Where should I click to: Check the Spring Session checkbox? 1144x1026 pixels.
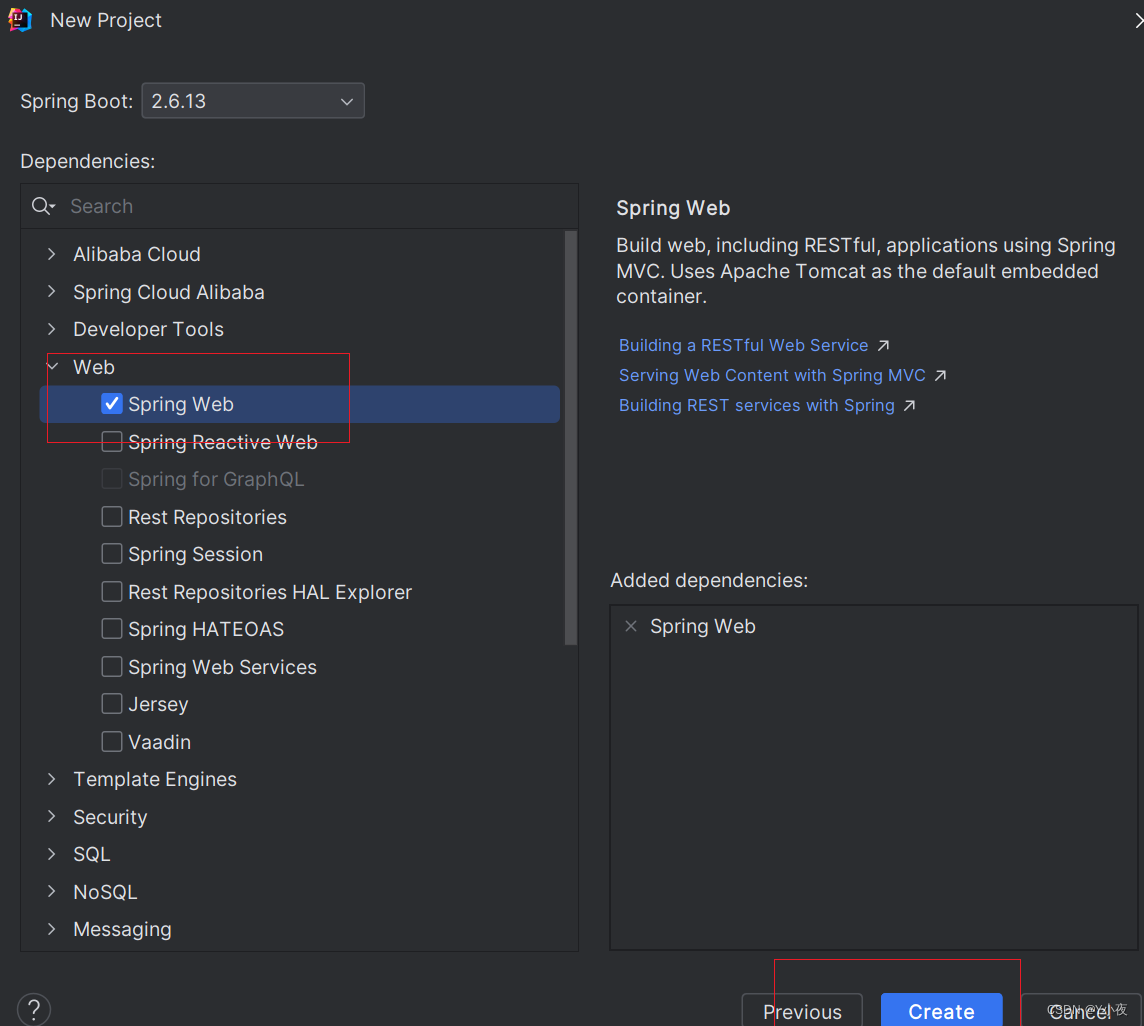tap(112, 554)
